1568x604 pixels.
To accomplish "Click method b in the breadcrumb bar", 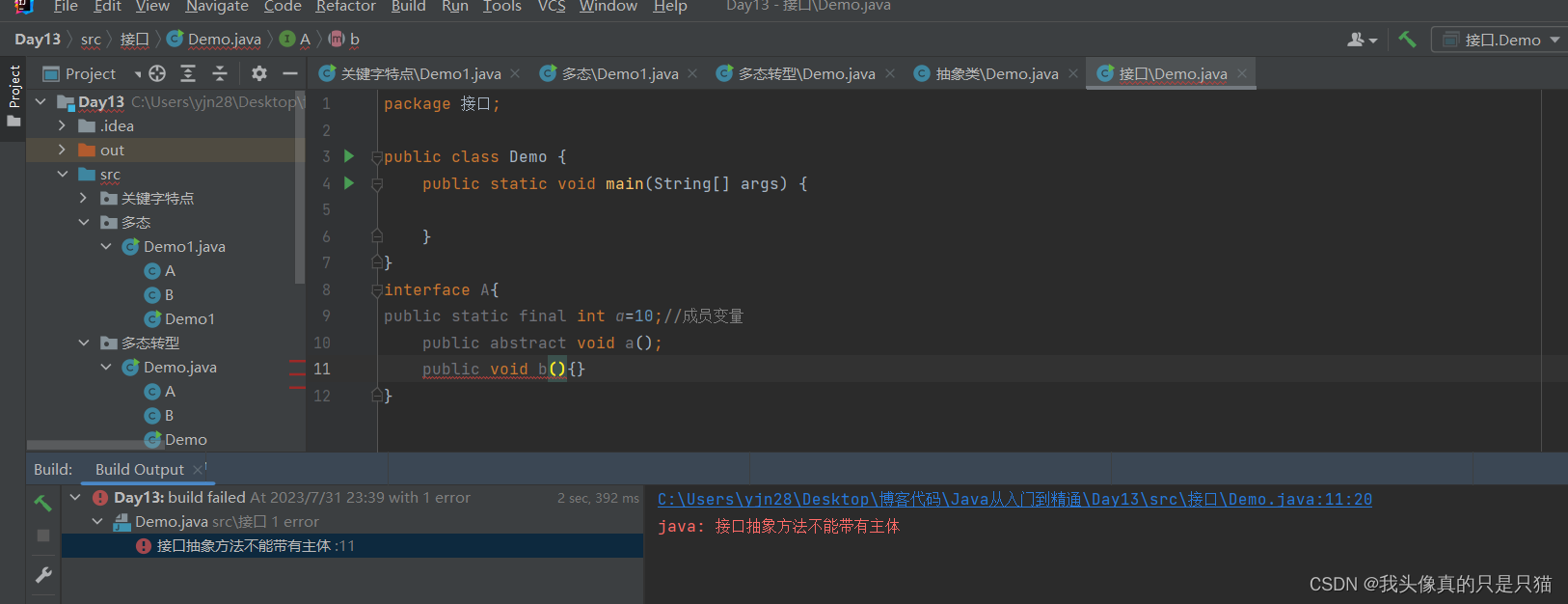I will (x=344, y=40).
